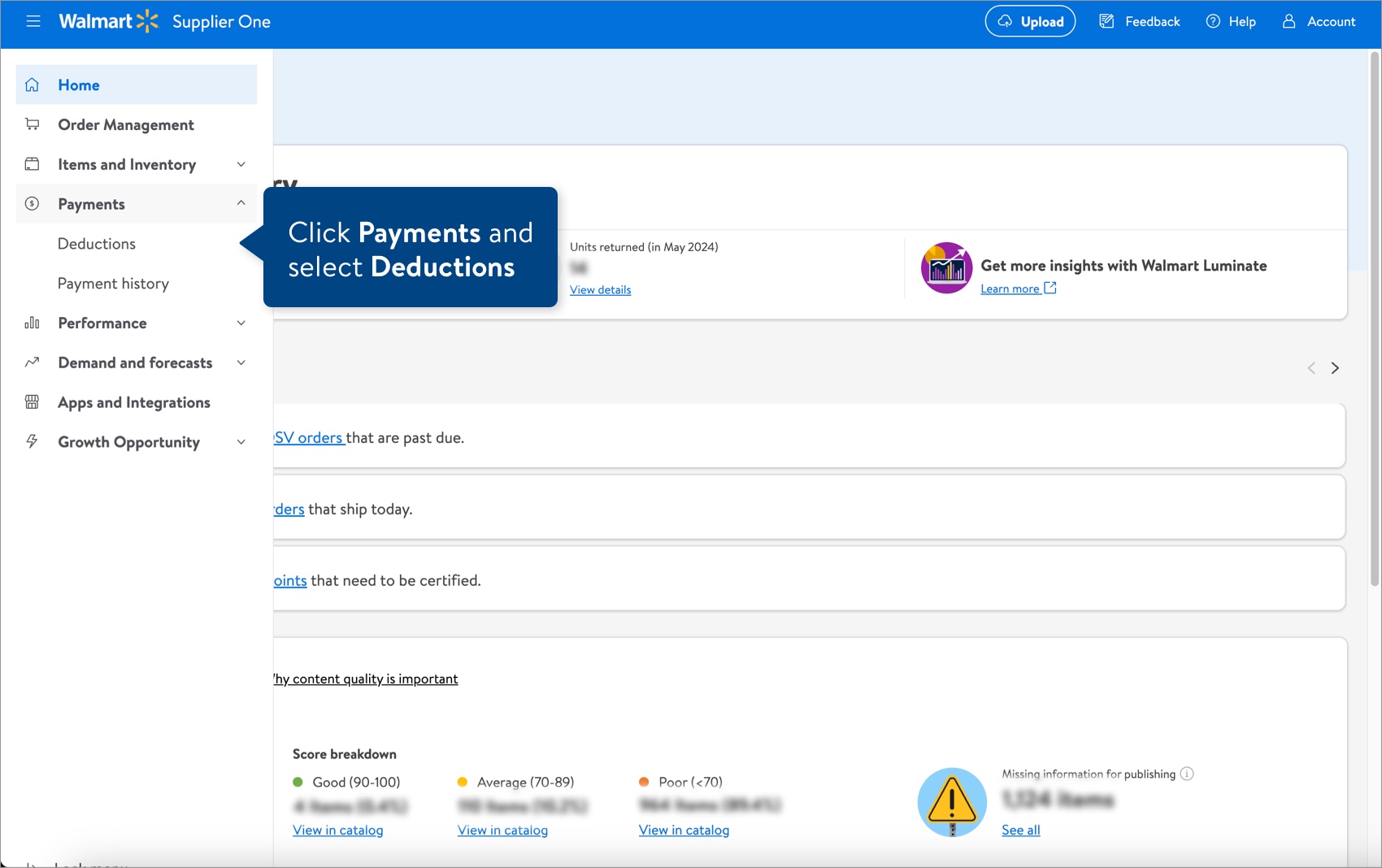Viewport: 1382px width, 868px height.
Task: Expand the Demand and forecasts section
Action: pos(241,362)
